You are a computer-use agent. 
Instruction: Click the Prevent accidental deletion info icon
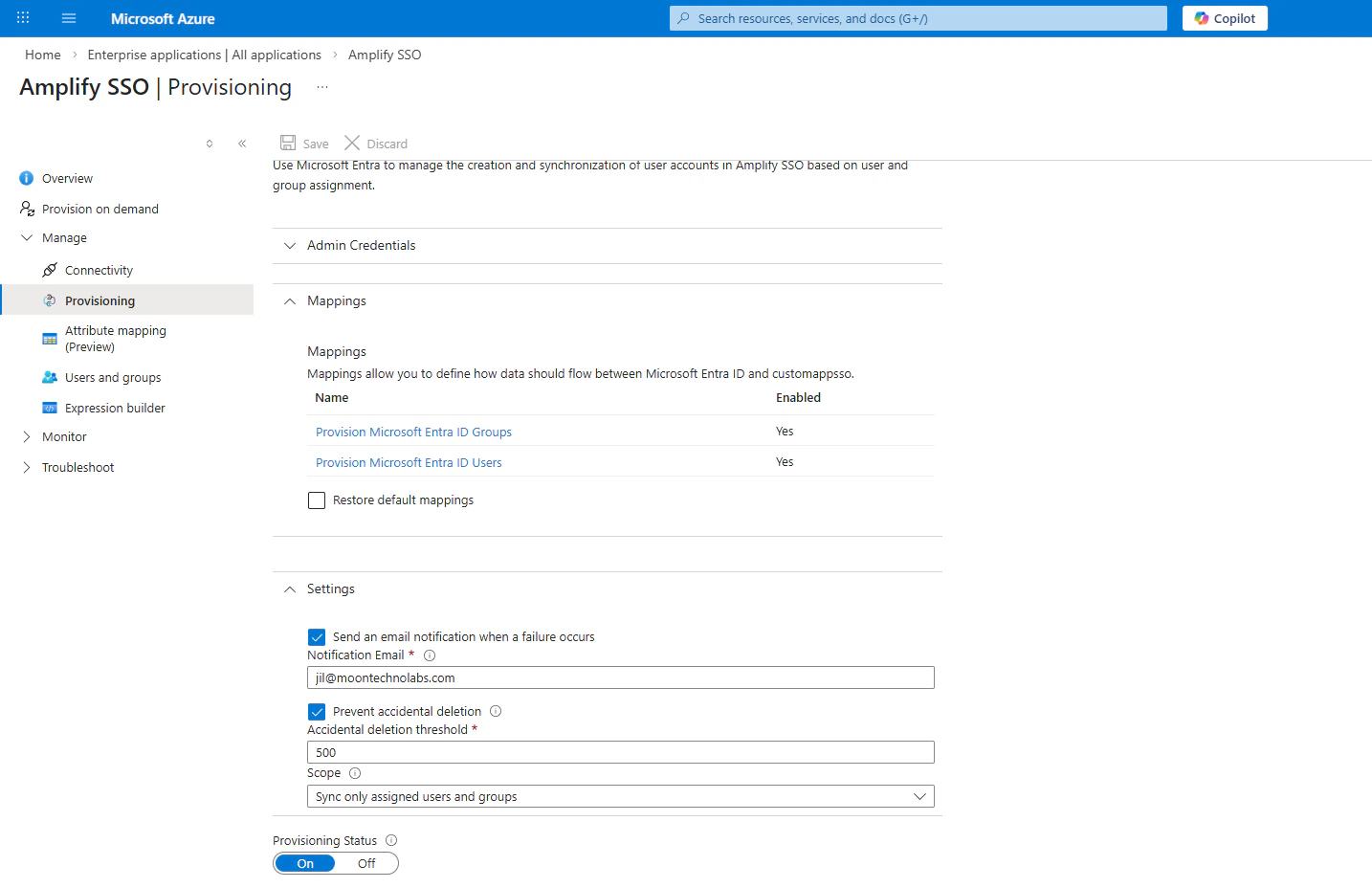(x=496, y=711)
